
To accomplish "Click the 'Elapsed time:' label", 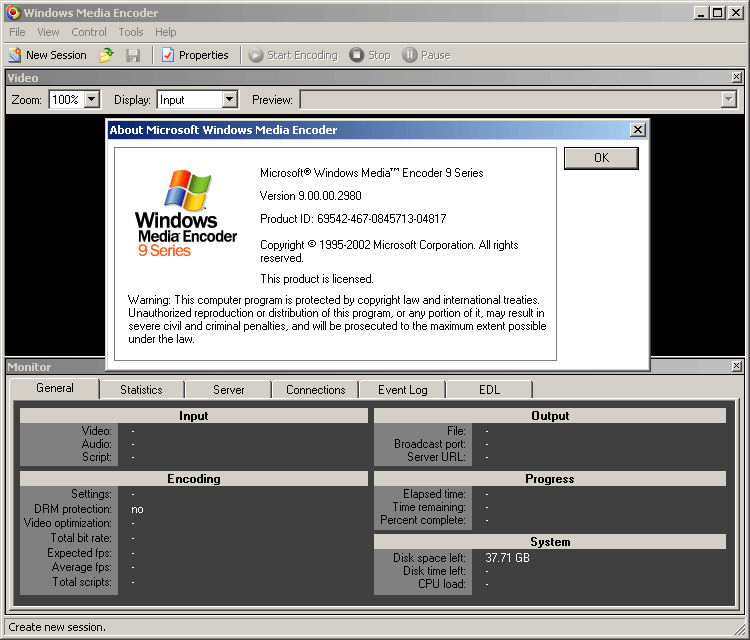I will [434, 494].
